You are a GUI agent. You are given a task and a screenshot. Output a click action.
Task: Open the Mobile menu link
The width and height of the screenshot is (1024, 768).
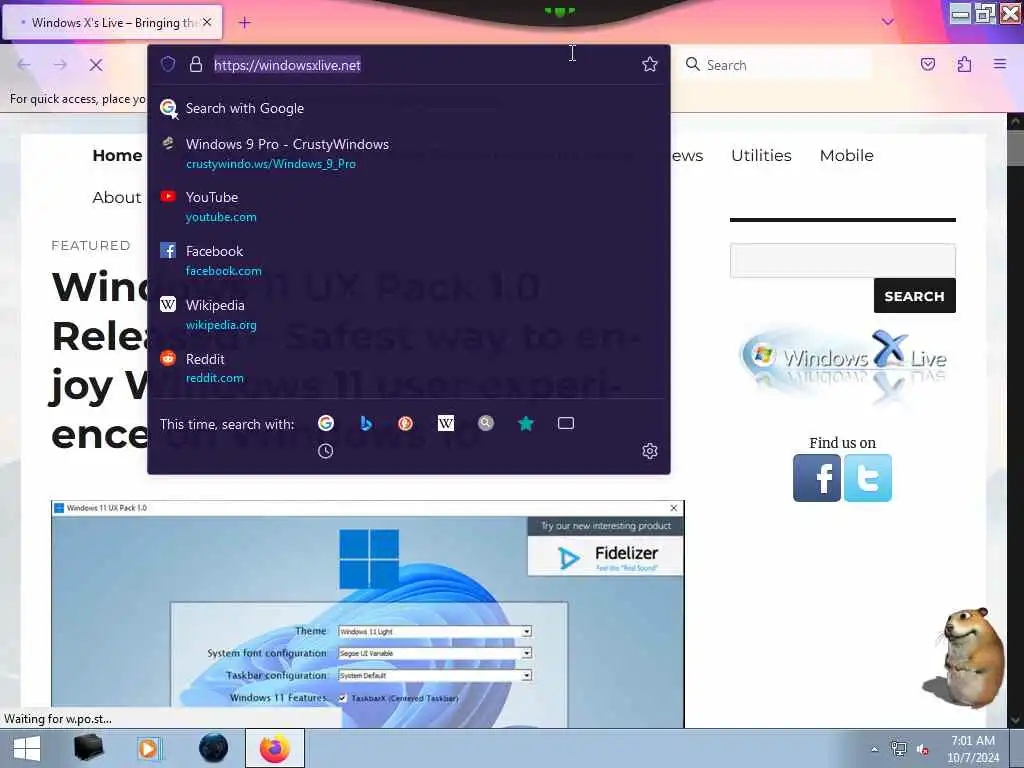click(x=846, y=155)
